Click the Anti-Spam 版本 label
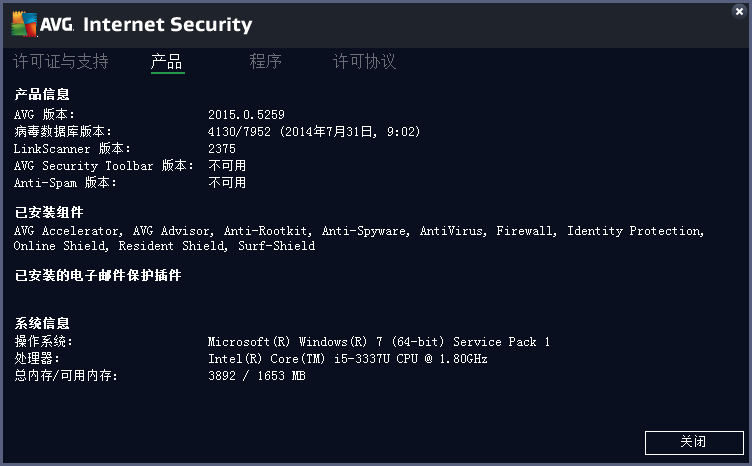This screenshot has height=466, width=752. pyautogui.click(x=65, y=183)
